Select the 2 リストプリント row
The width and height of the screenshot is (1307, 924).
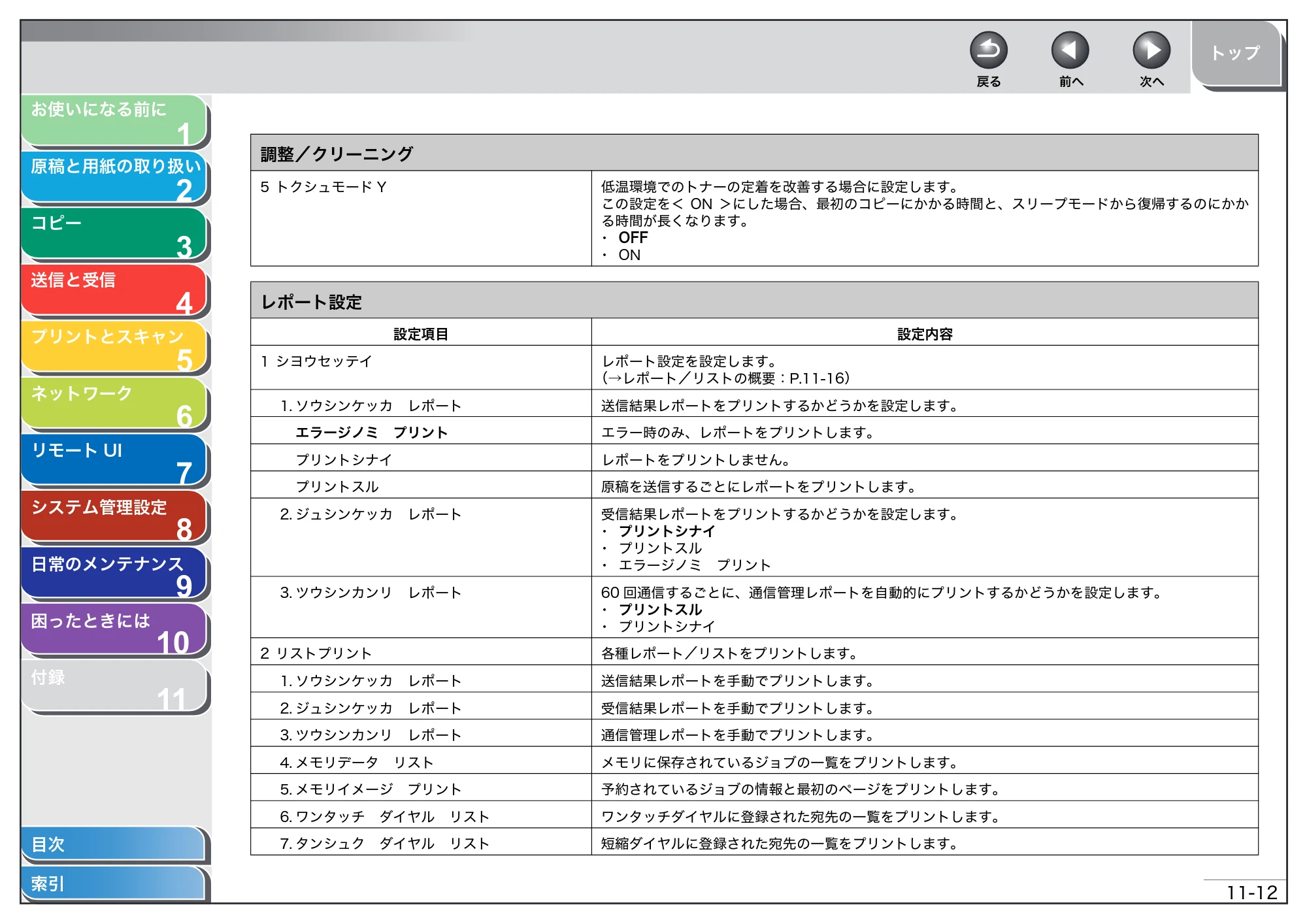click(754, 653)
